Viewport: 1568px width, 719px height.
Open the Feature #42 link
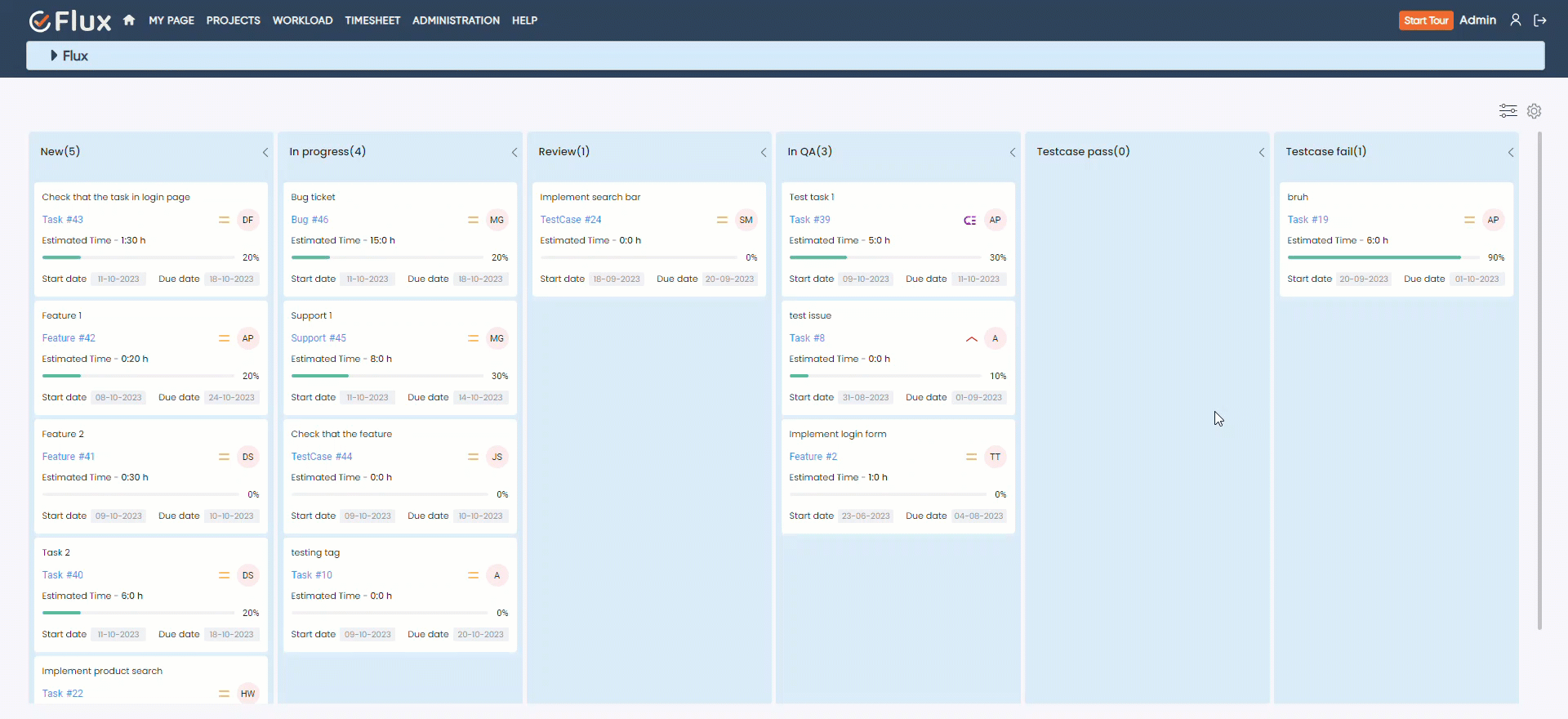pos(69,338)
